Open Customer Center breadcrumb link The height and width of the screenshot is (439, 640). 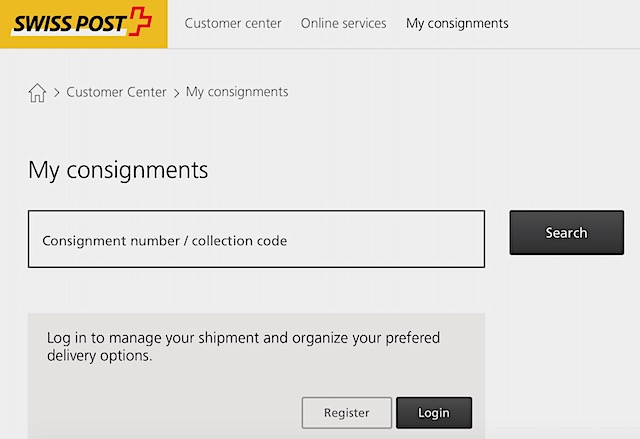coord(116,92)
